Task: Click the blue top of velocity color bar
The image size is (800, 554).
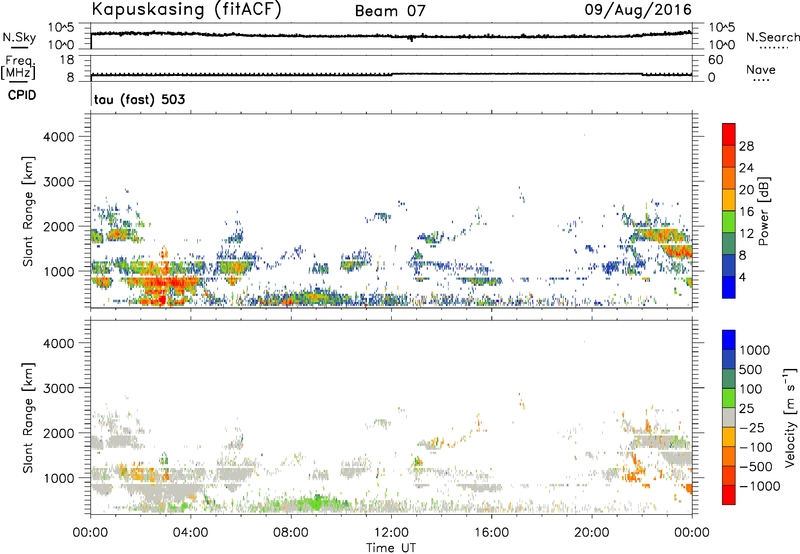Action: click(x=729, y=340)
